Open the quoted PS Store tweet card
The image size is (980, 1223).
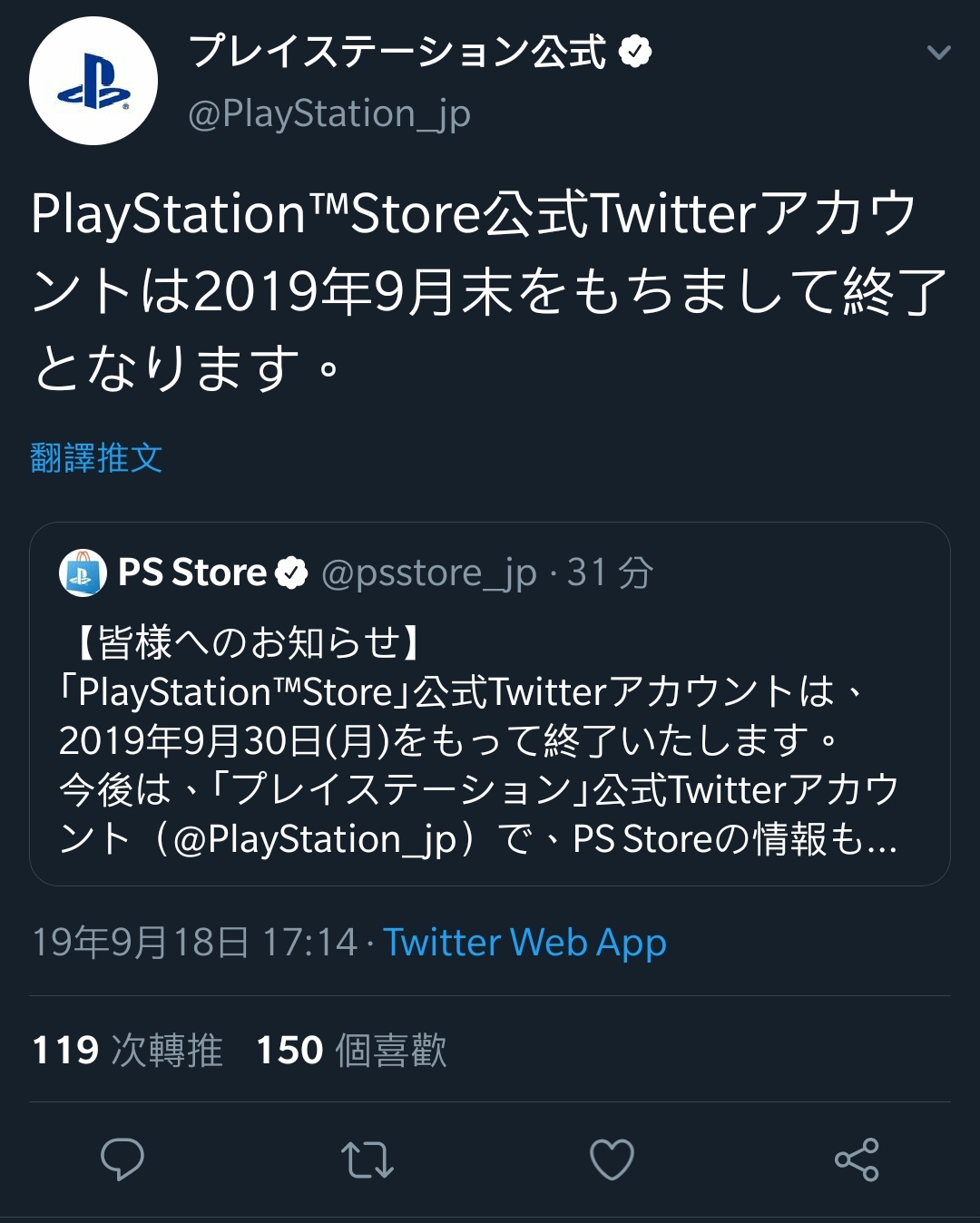click(x=490, y=704)
